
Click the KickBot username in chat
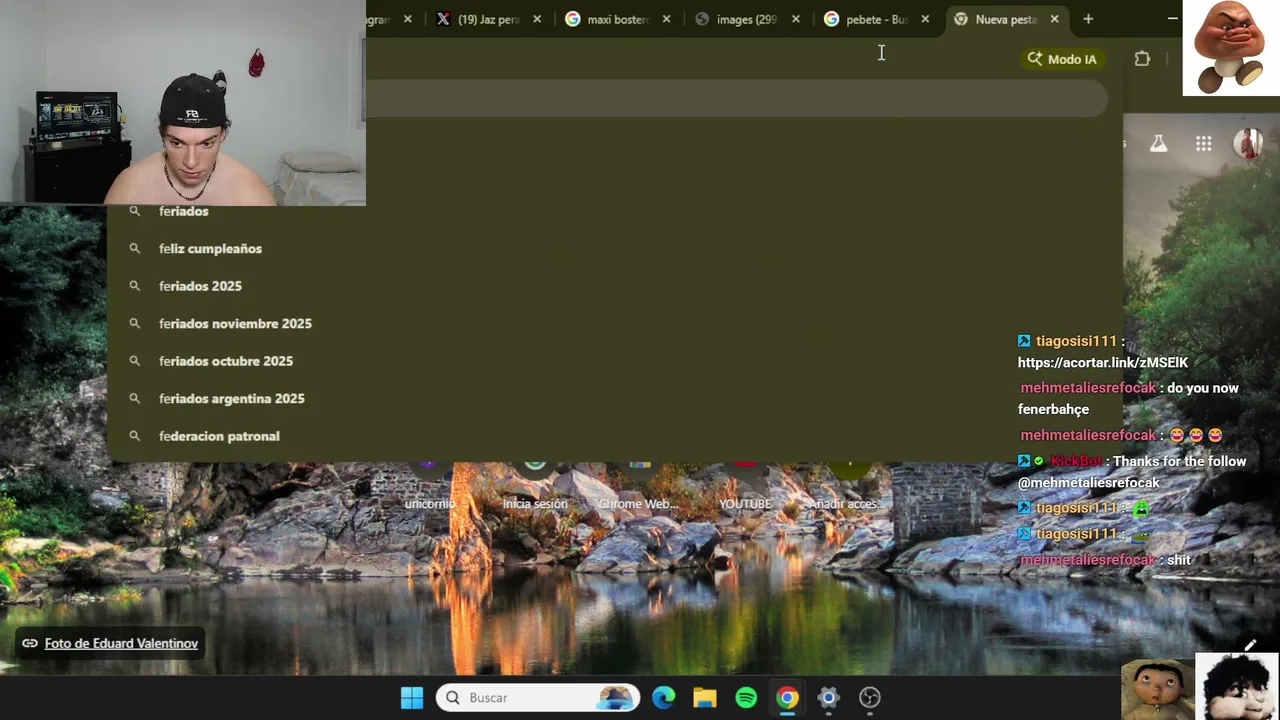(x=1076, y=461)
